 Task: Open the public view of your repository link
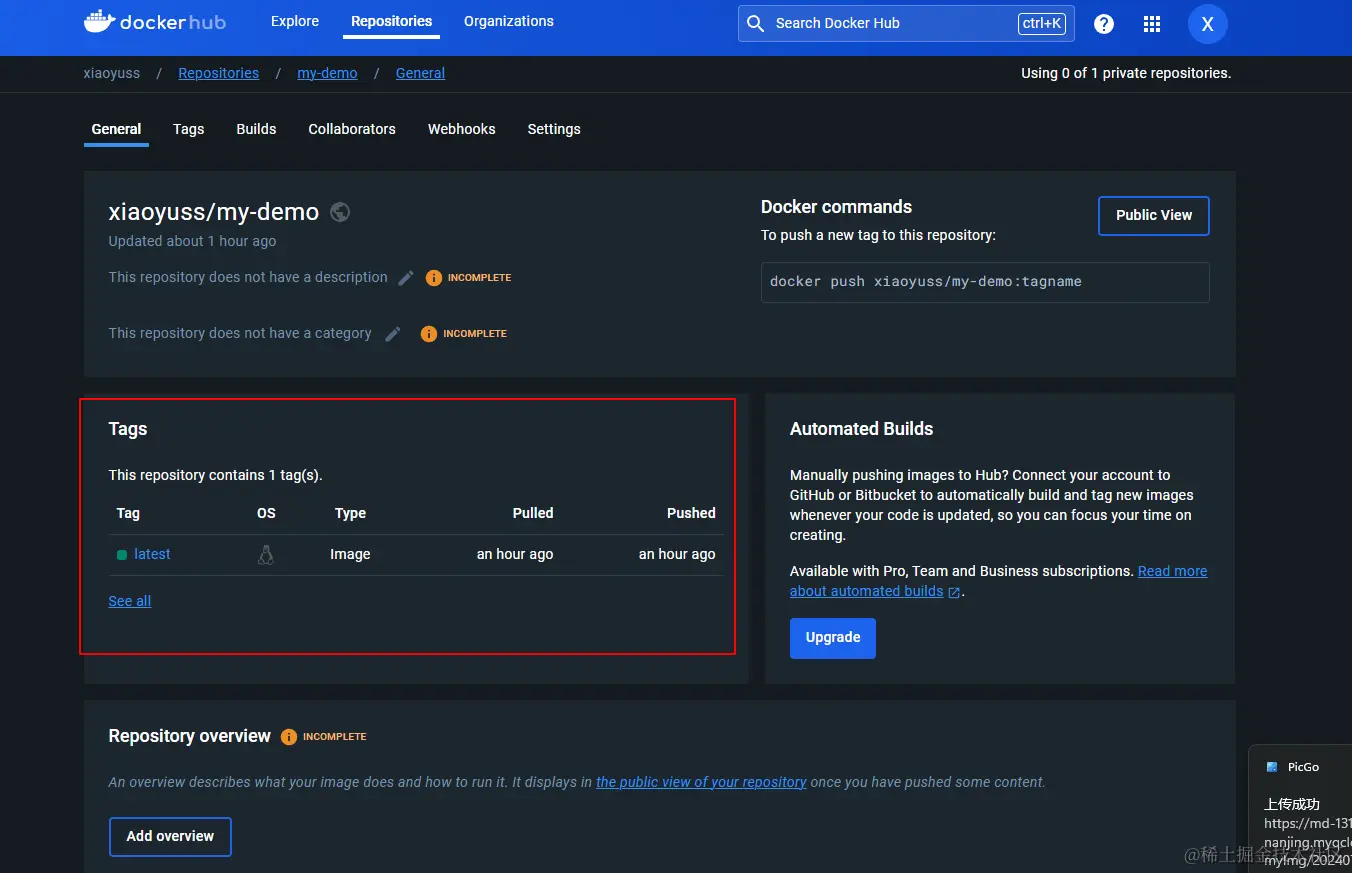coord(701,782)
